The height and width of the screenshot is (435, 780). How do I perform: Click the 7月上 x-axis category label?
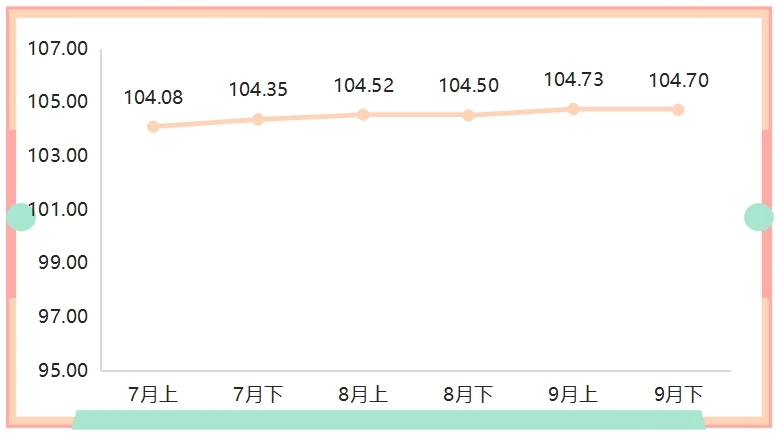coord(153,395)
